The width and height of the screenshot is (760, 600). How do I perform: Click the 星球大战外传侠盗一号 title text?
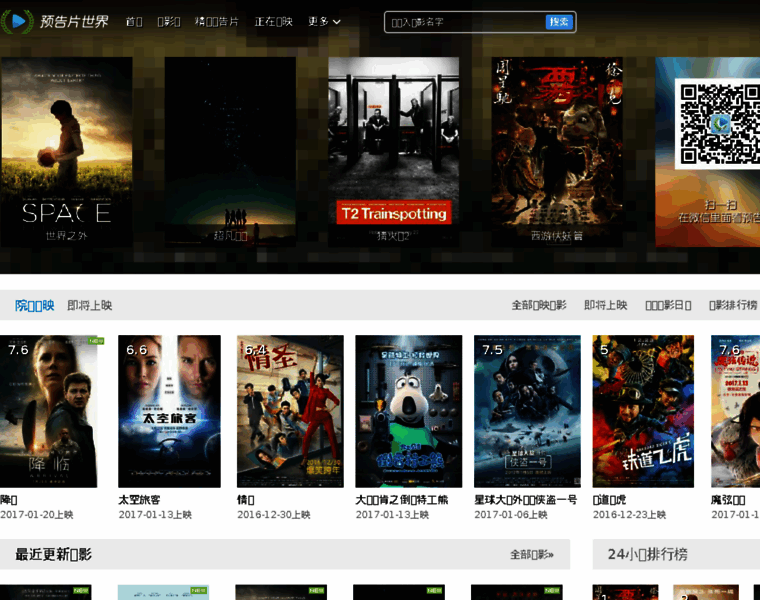pos(525,500)
